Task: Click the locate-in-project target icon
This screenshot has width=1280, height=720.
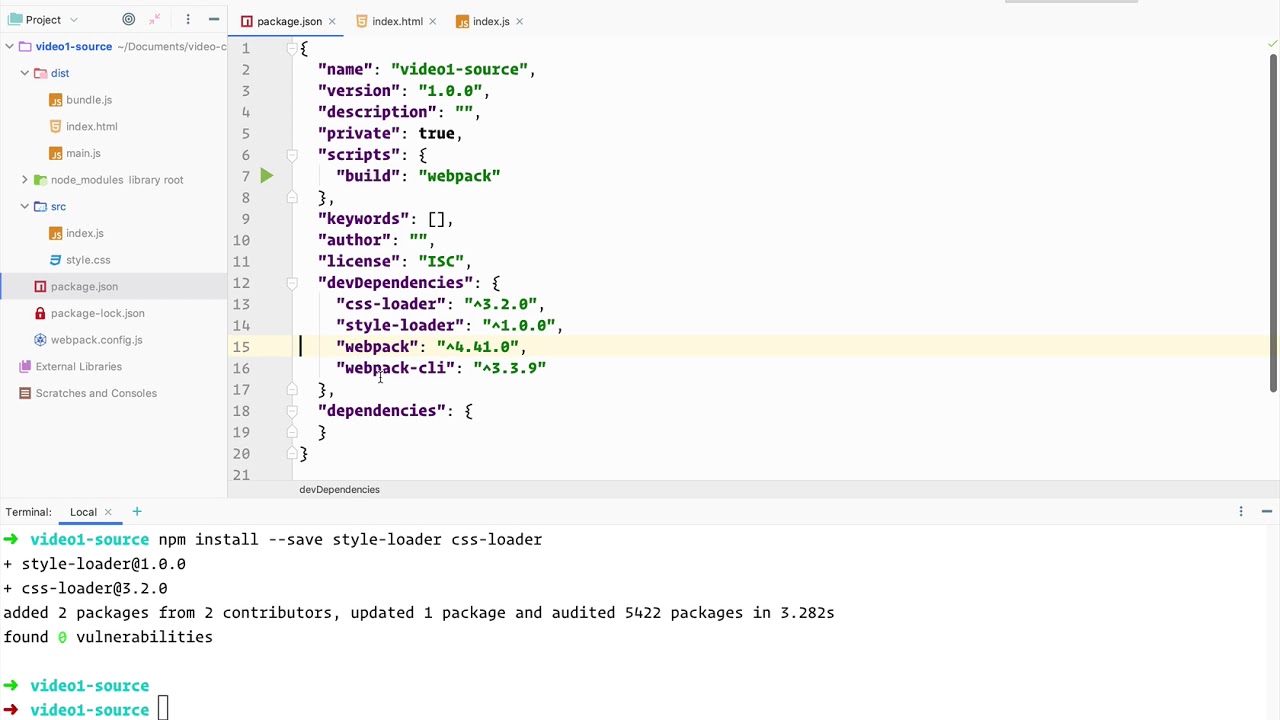Action: pyautogui.click(x=129, y=19)
